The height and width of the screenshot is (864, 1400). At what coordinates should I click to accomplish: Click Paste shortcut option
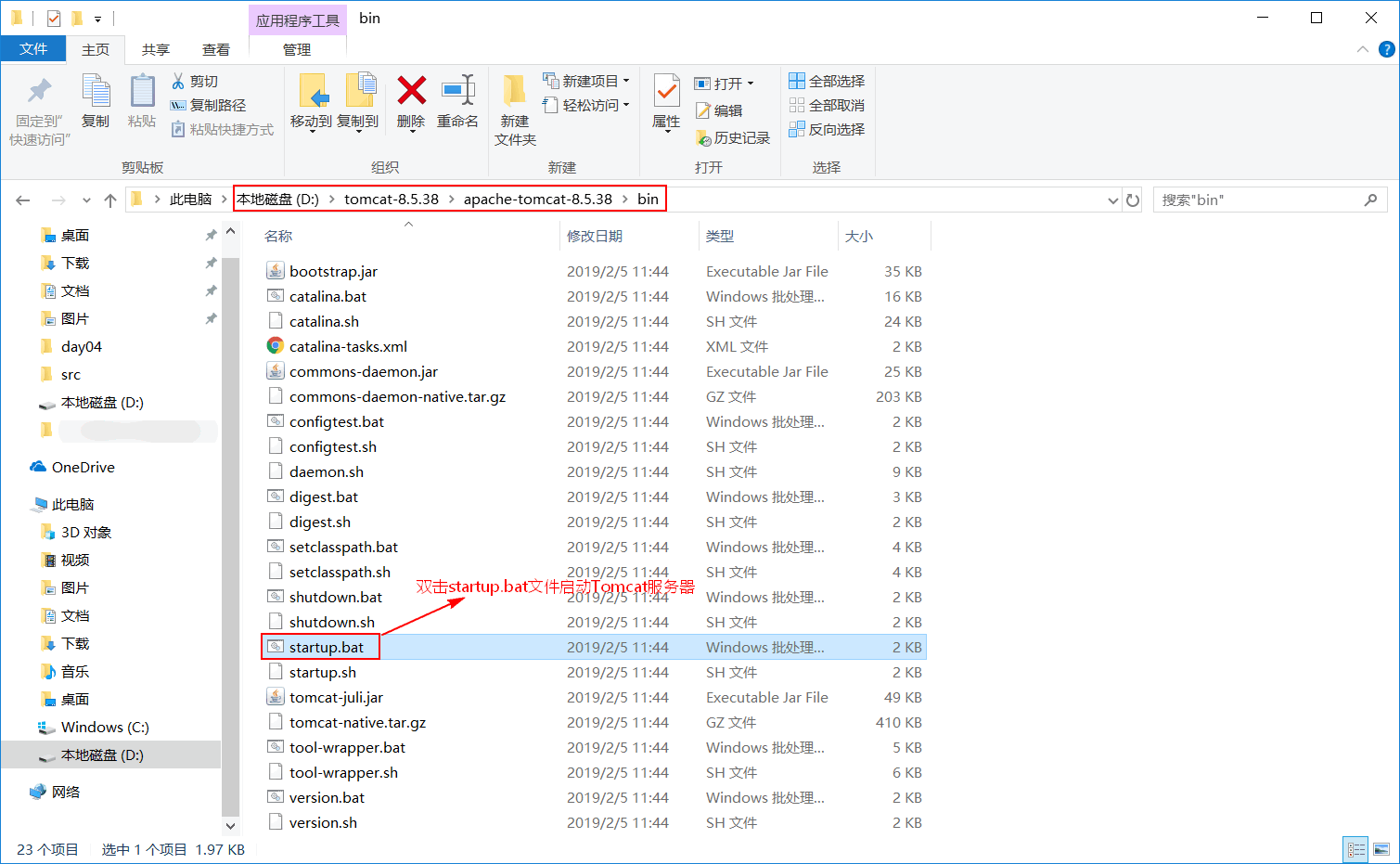[223, 130]
